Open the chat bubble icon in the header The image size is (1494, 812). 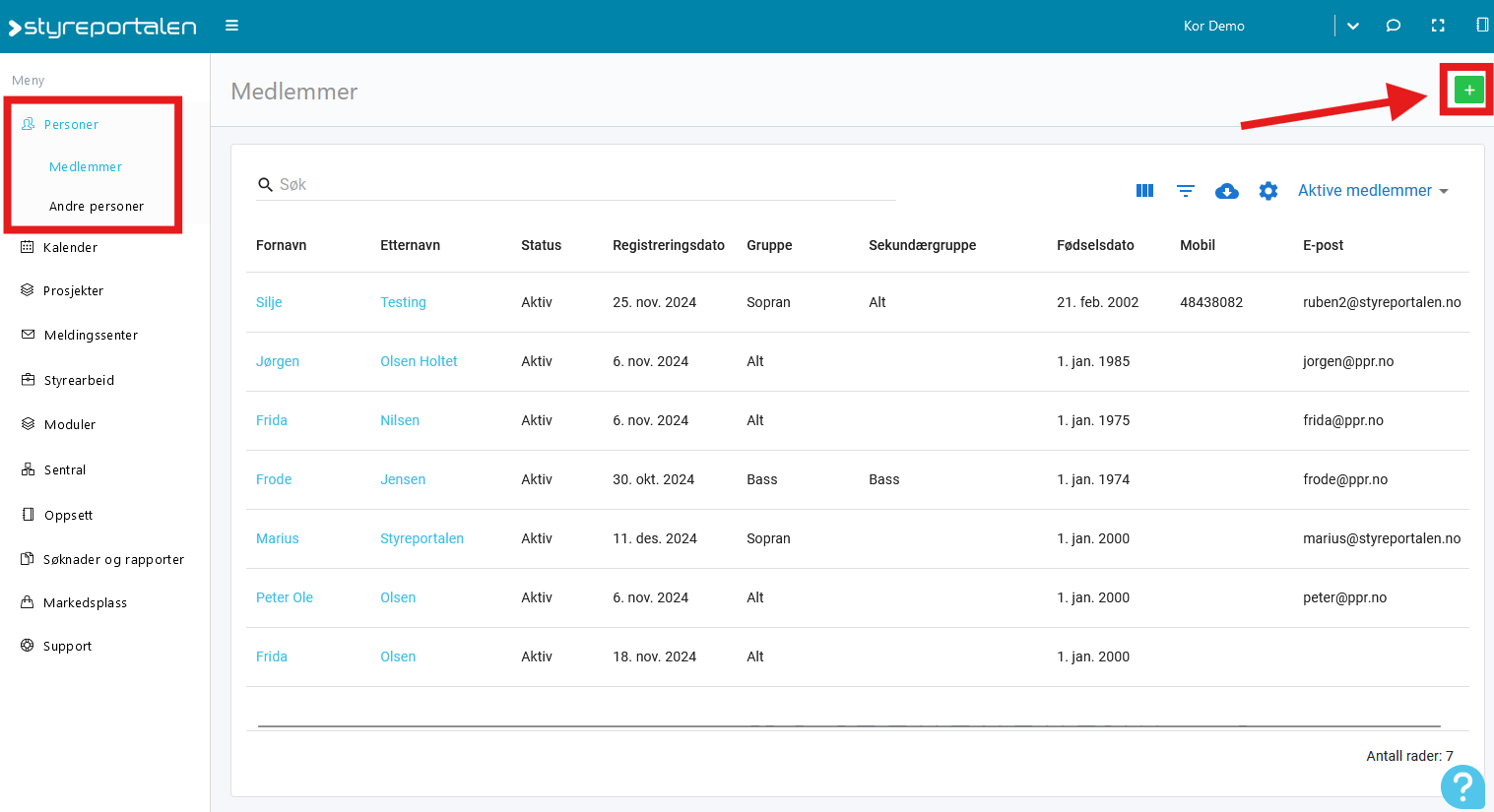pyautogui.click(x=1394, y=26)
